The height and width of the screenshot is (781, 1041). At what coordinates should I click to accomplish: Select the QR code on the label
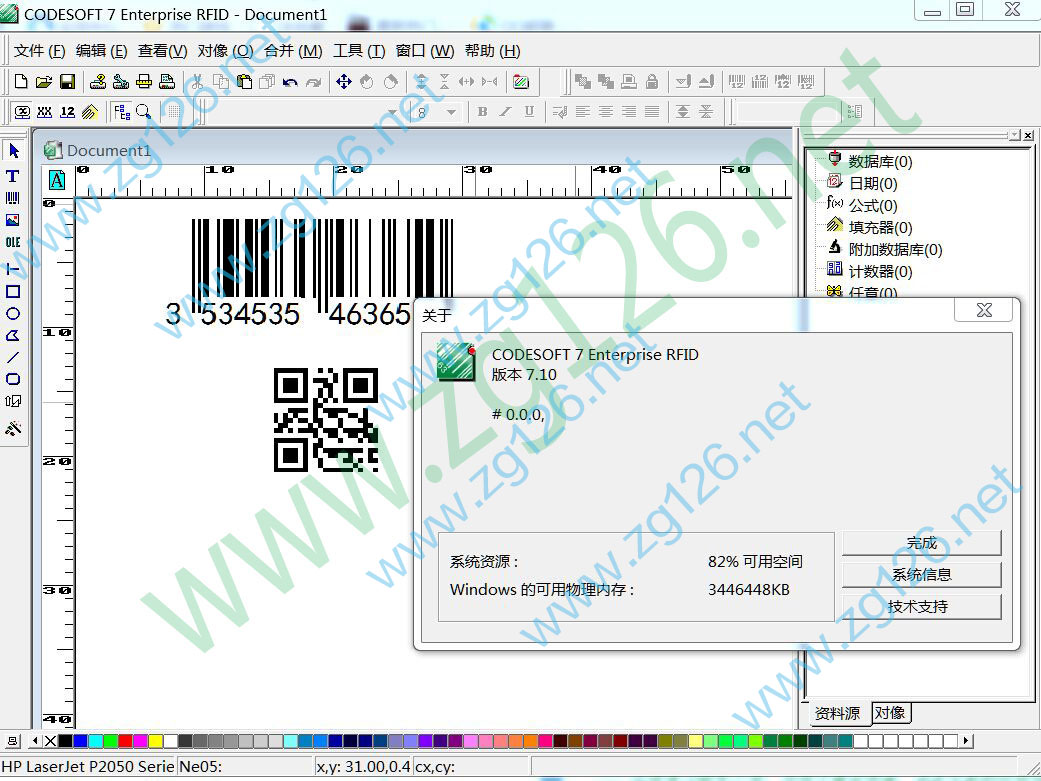[x=326, y=420]
